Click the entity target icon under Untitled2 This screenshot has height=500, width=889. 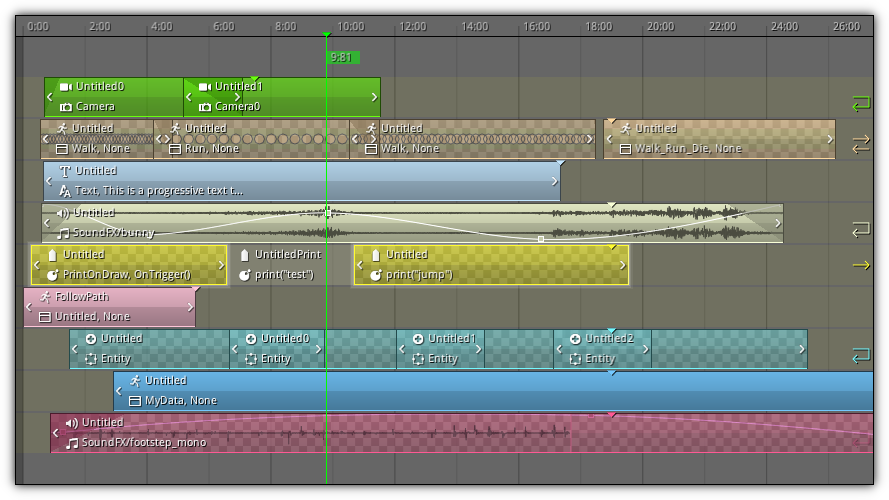pos(575,359)
